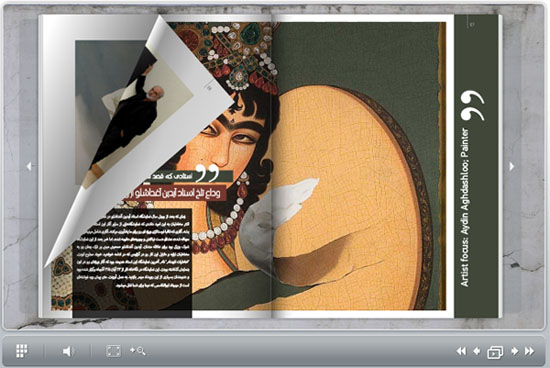Go to next page in toolbar
This screenshot has width=550, height=368.
pos(515,351)
